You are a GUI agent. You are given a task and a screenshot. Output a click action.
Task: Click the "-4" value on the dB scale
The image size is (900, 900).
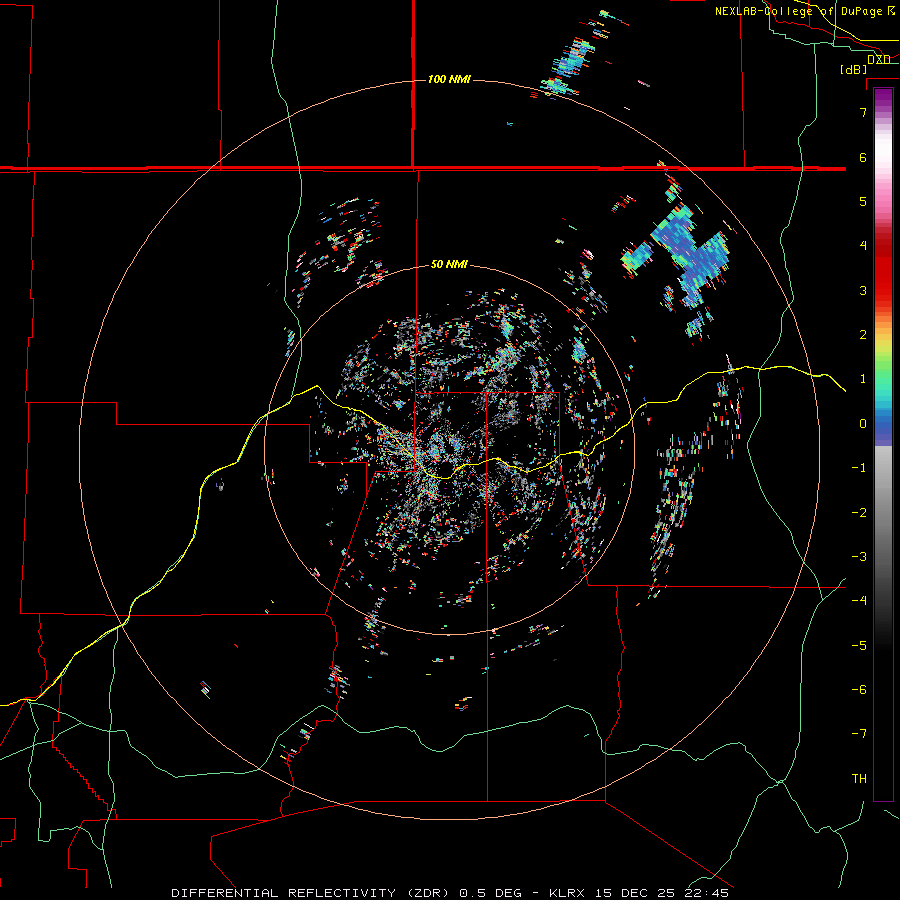pos(859,601)
